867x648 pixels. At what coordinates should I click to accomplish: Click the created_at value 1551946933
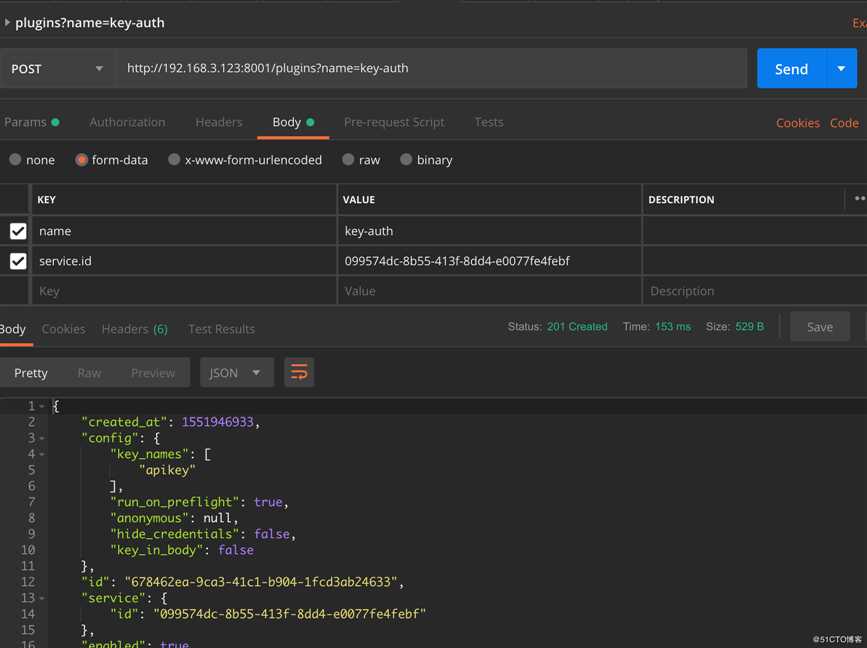(x=217, y=422)
